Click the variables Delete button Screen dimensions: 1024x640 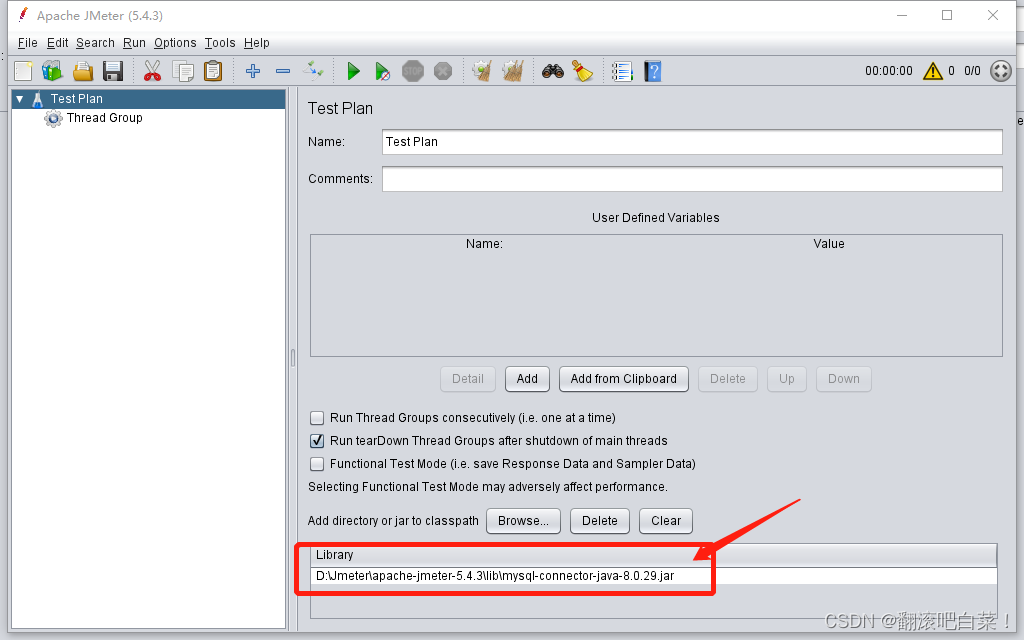[728, 379]
